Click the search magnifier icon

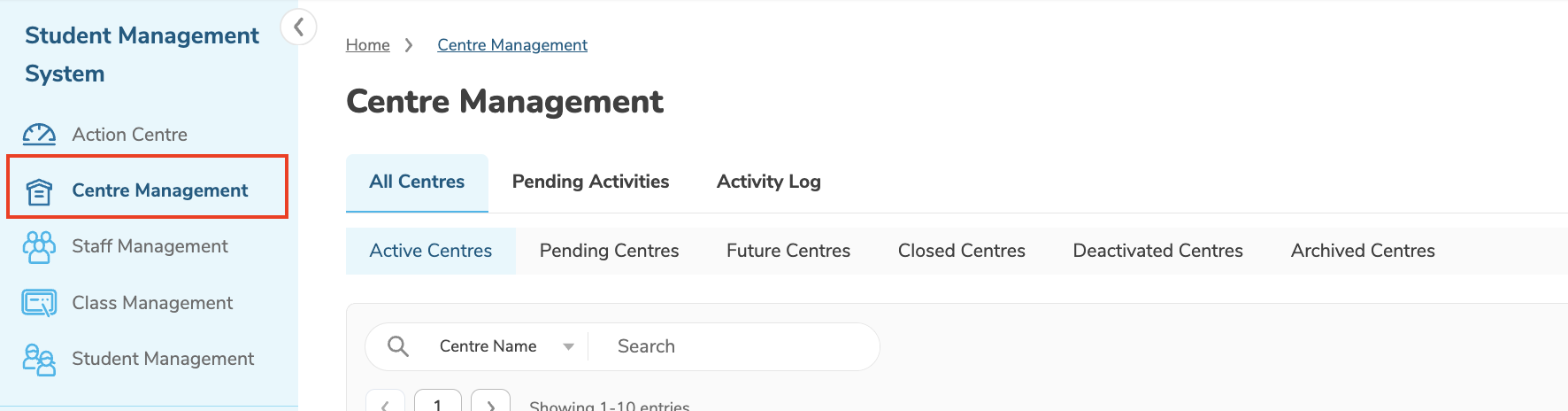point(398,346)
